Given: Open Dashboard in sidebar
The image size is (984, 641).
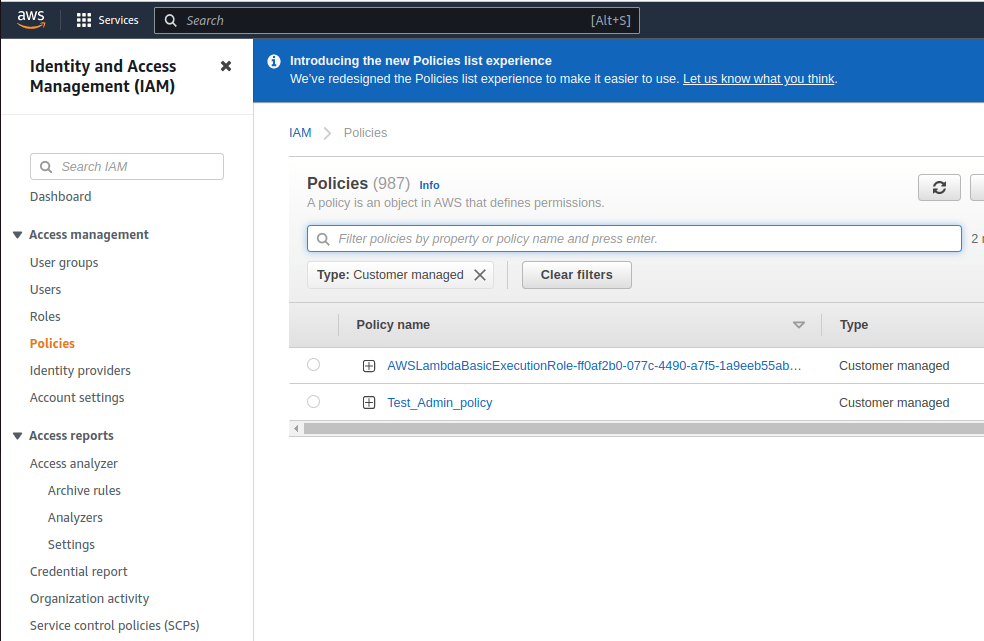Looking at the screenshot, I should [60, 197].
